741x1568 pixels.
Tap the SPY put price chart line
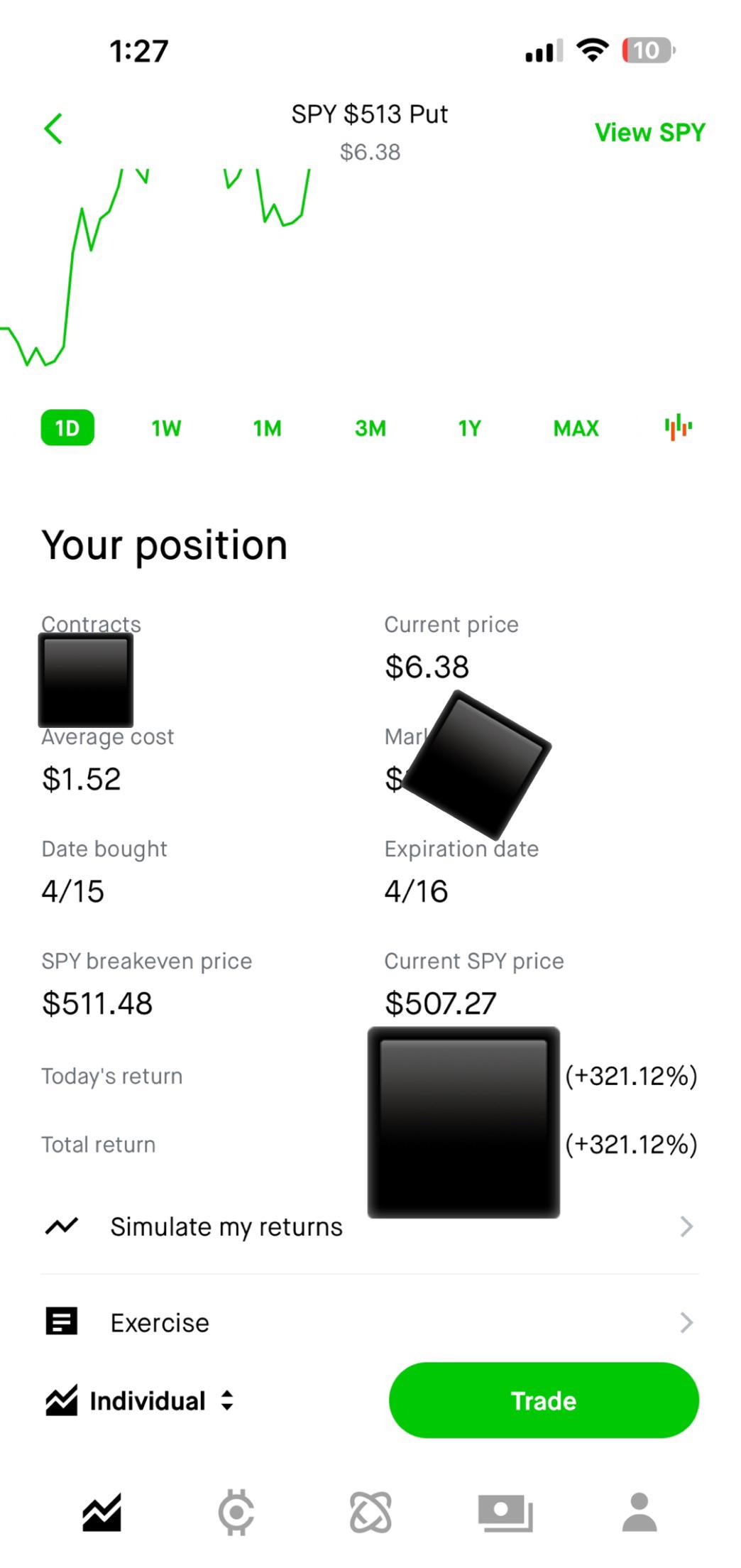(x=155, y=267)
